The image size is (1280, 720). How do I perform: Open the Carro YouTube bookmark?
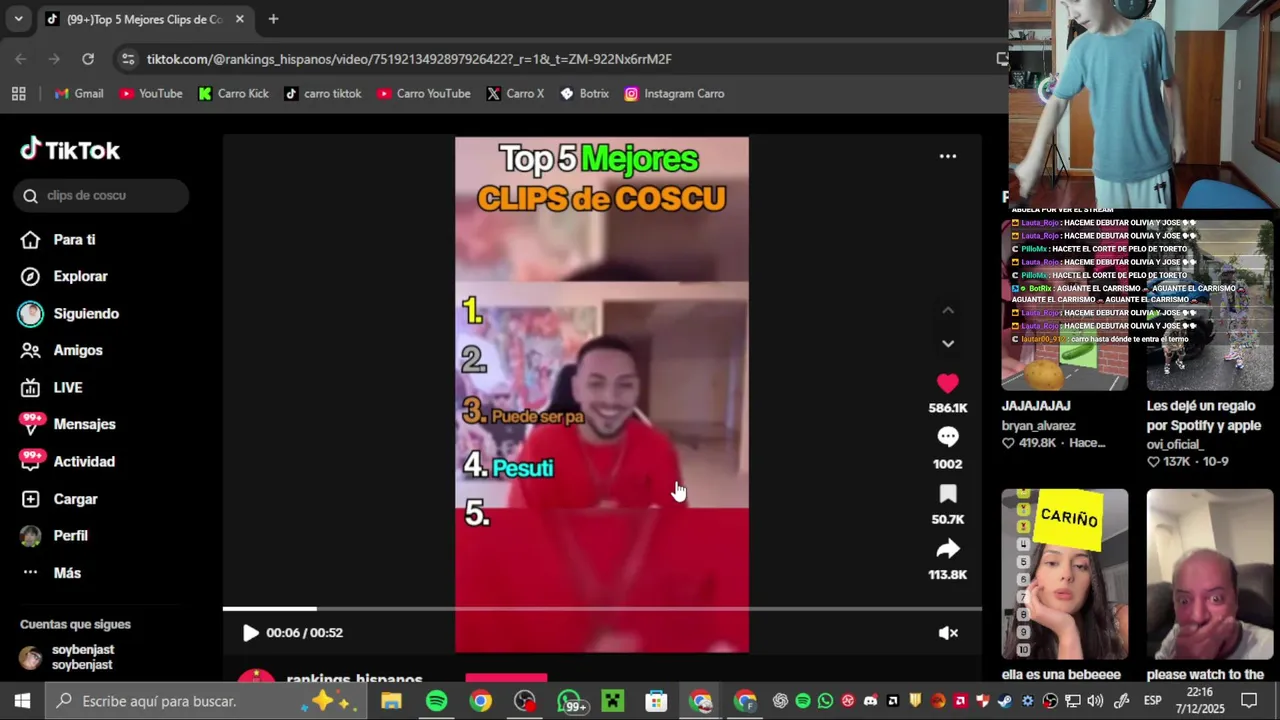pos(424,93)
